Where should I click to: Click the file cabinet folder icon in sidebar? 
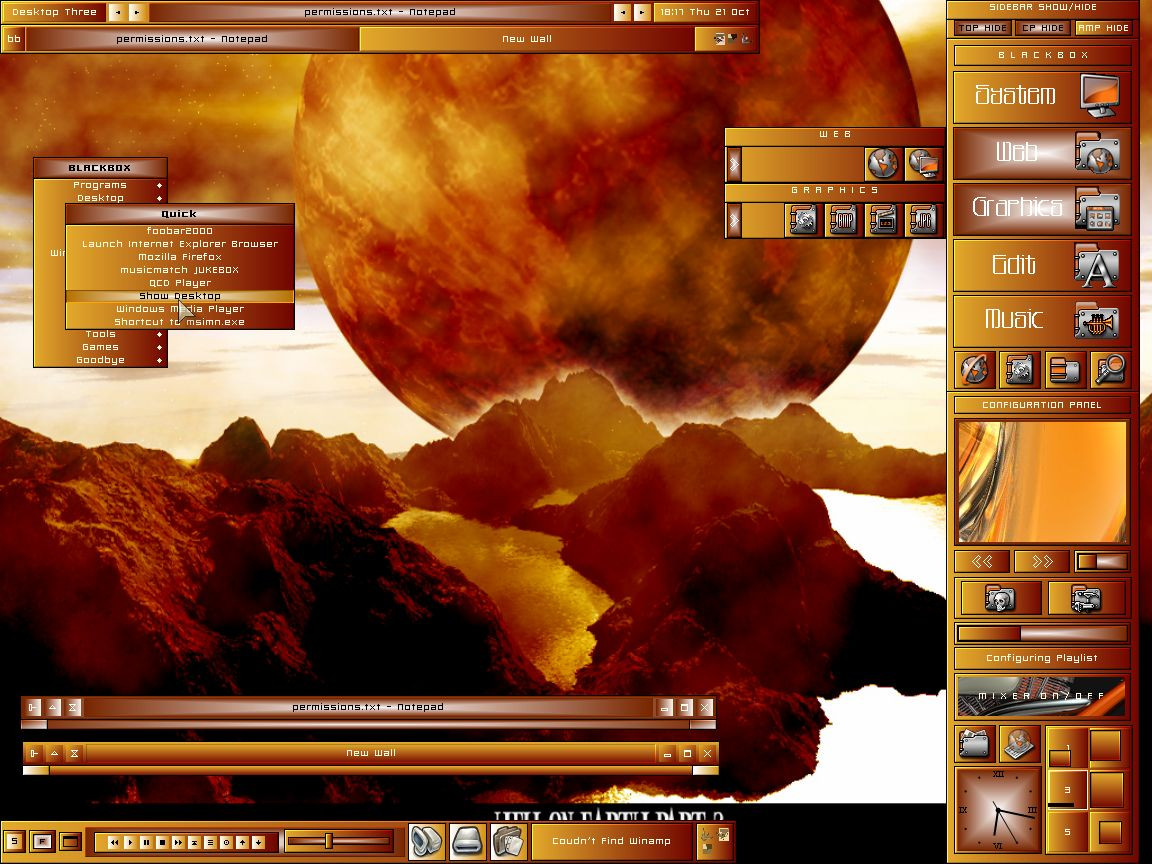coord(1065,370)
